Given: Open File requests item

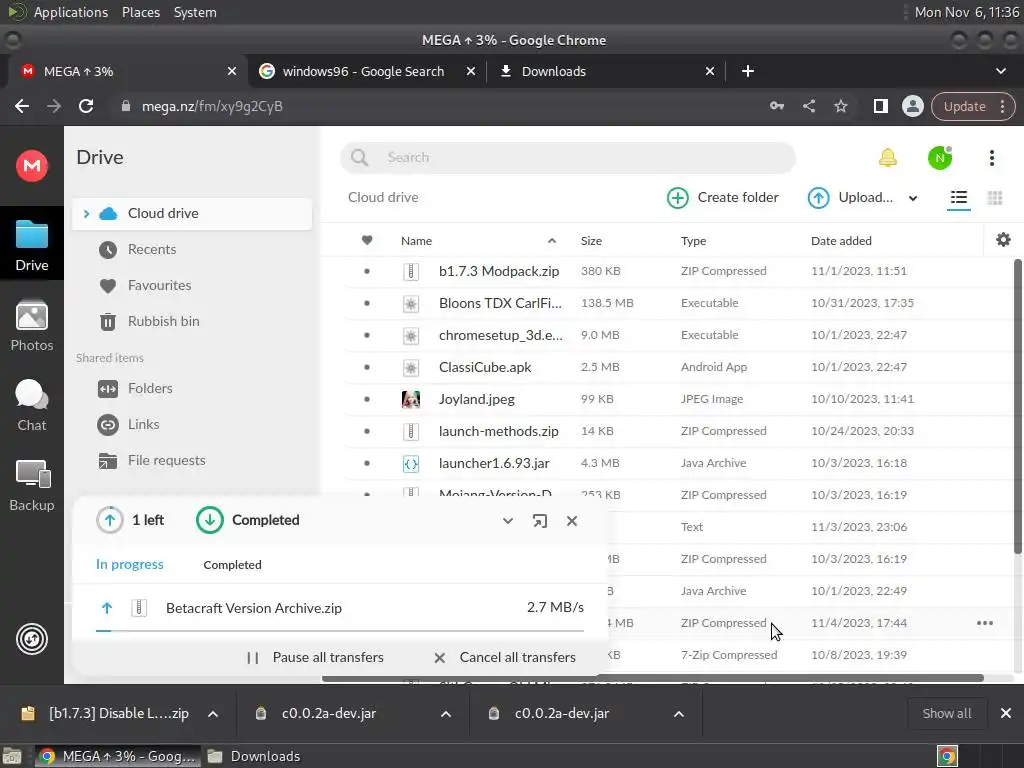Looking at the screenshot, I should [x=166, y=460].
